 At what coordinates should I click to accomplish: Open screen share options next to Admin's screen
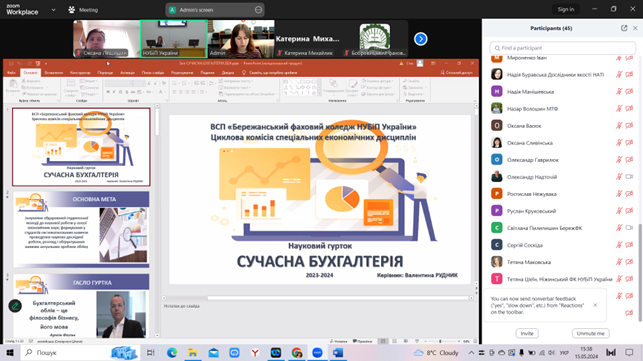(258, 10)
